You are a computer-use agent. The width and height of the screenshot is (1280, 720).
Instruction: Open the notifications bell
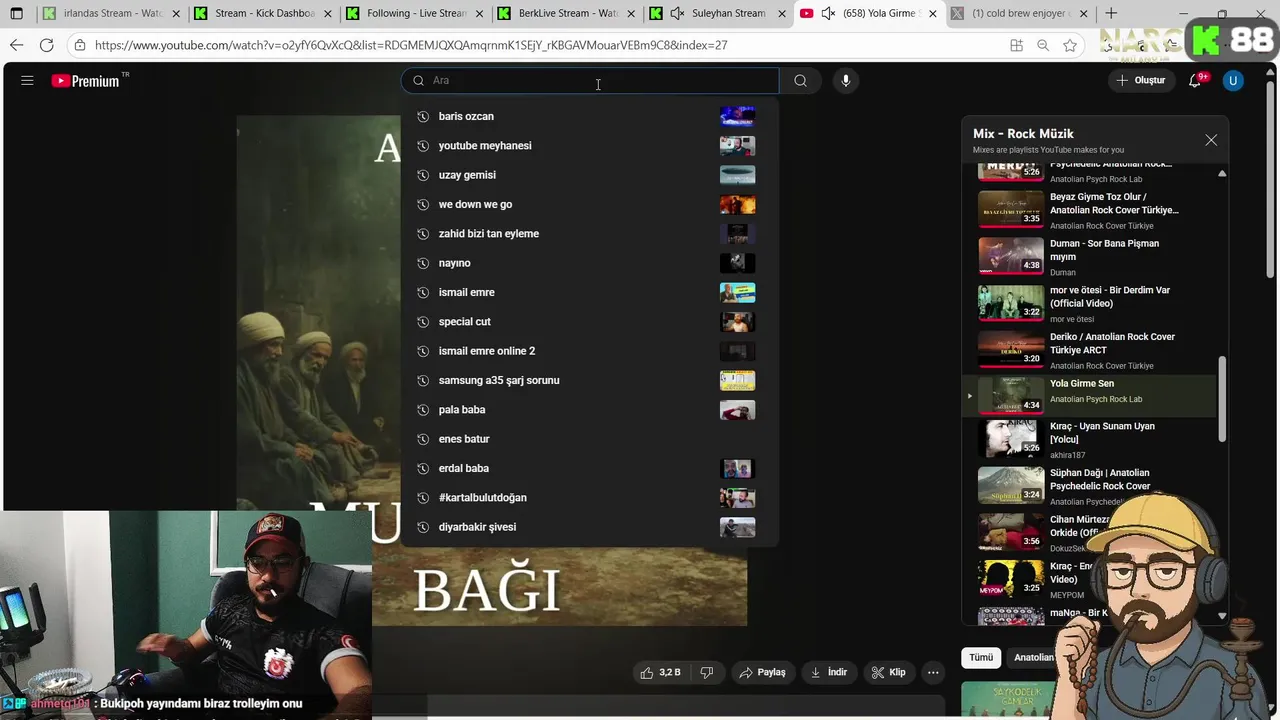[x=1195, y=81]
